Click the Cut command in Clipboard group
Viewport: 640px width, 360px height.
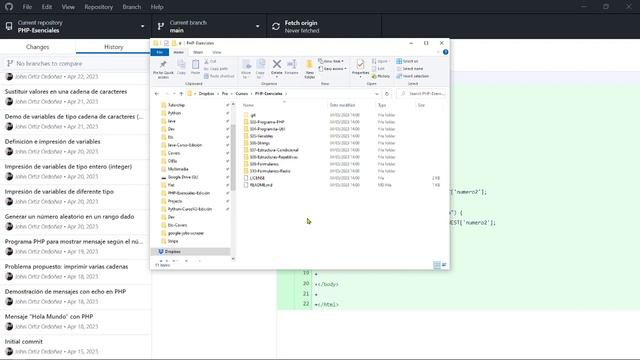(211, 61)
